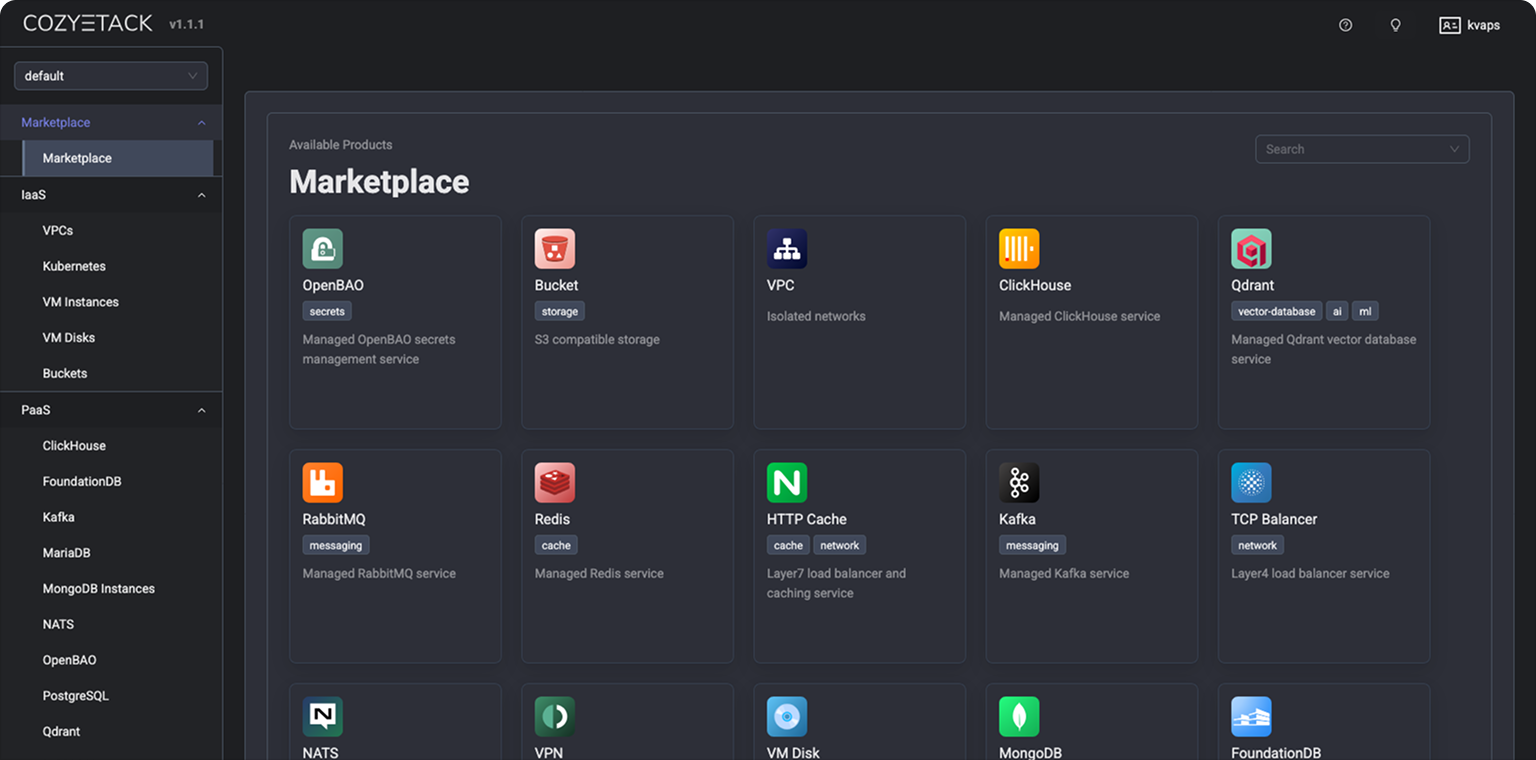Collapse the IaaS menu section
This screenshot has height=760, width=1536.
click(x=111, y=195)
